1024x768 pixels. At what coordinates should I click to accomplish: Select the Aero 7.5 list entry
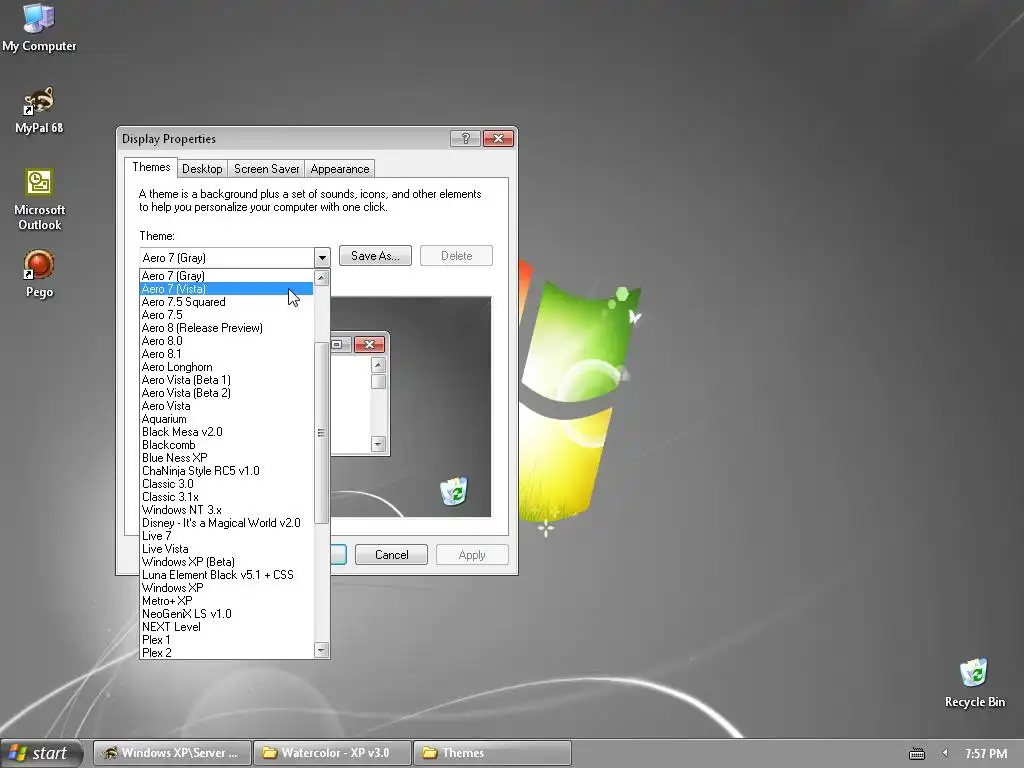(227, 315)
